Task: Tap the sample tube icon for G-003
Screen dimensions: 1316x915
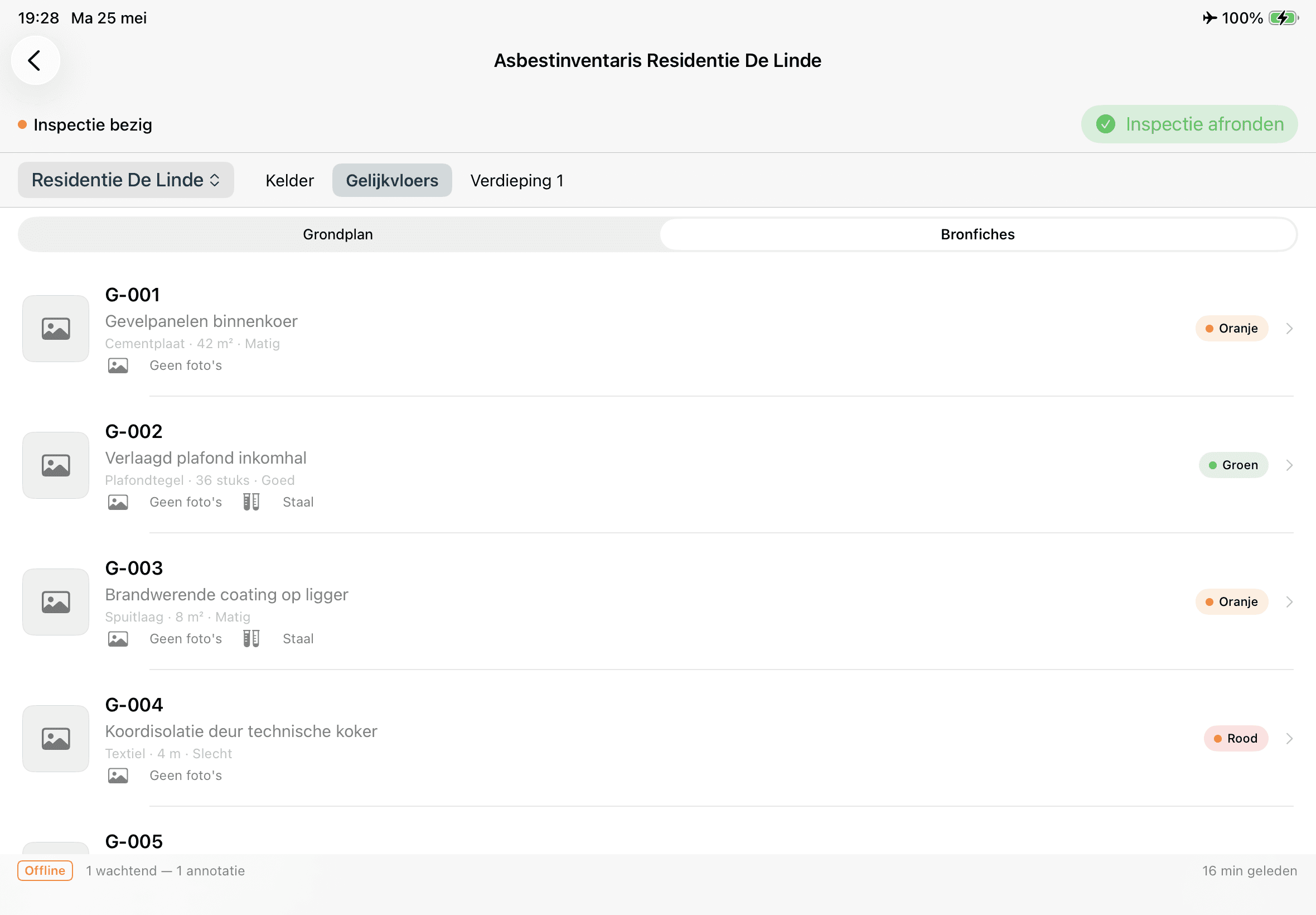Action: 251,639
